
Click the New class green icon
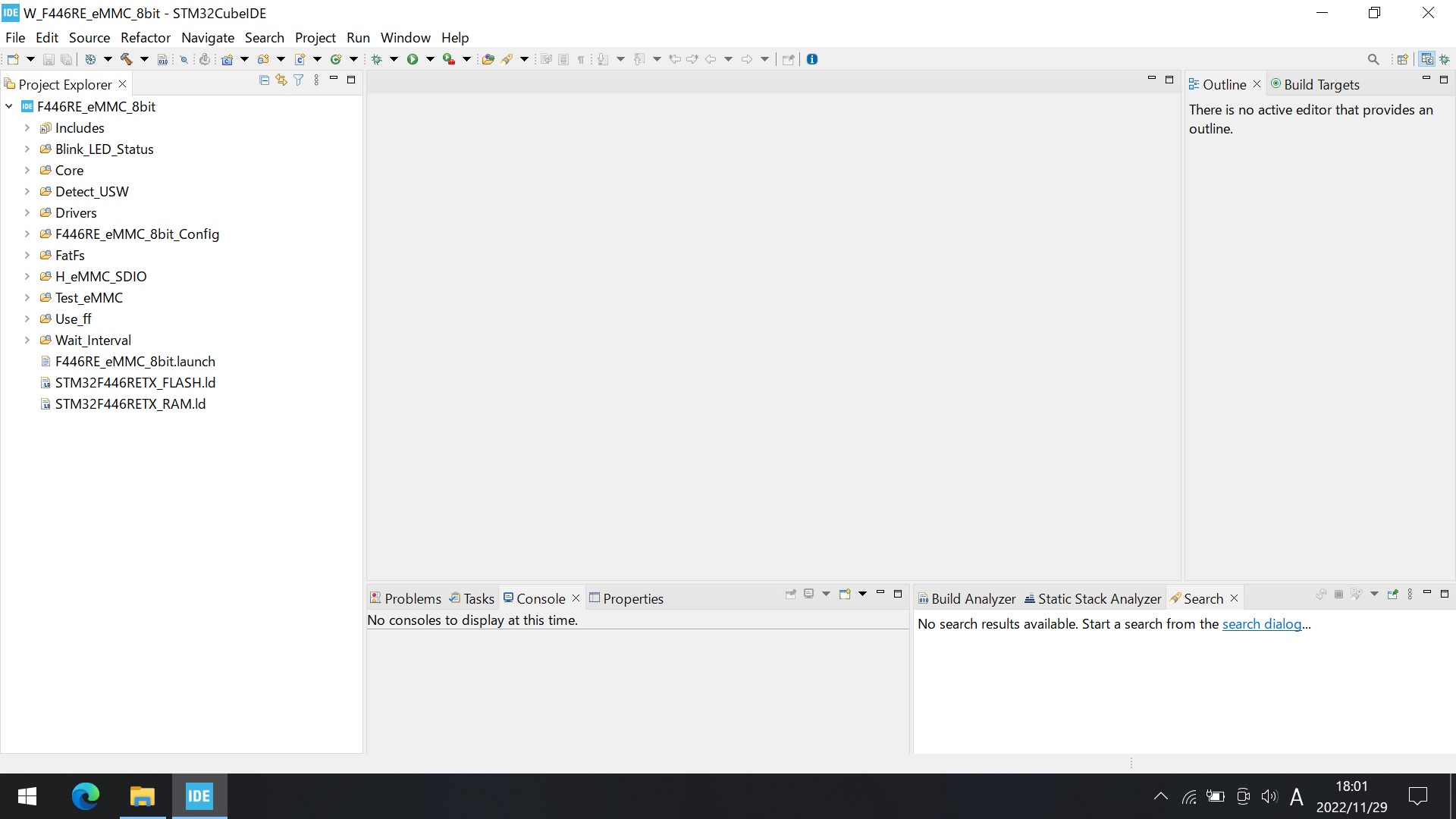click(336, 59)
